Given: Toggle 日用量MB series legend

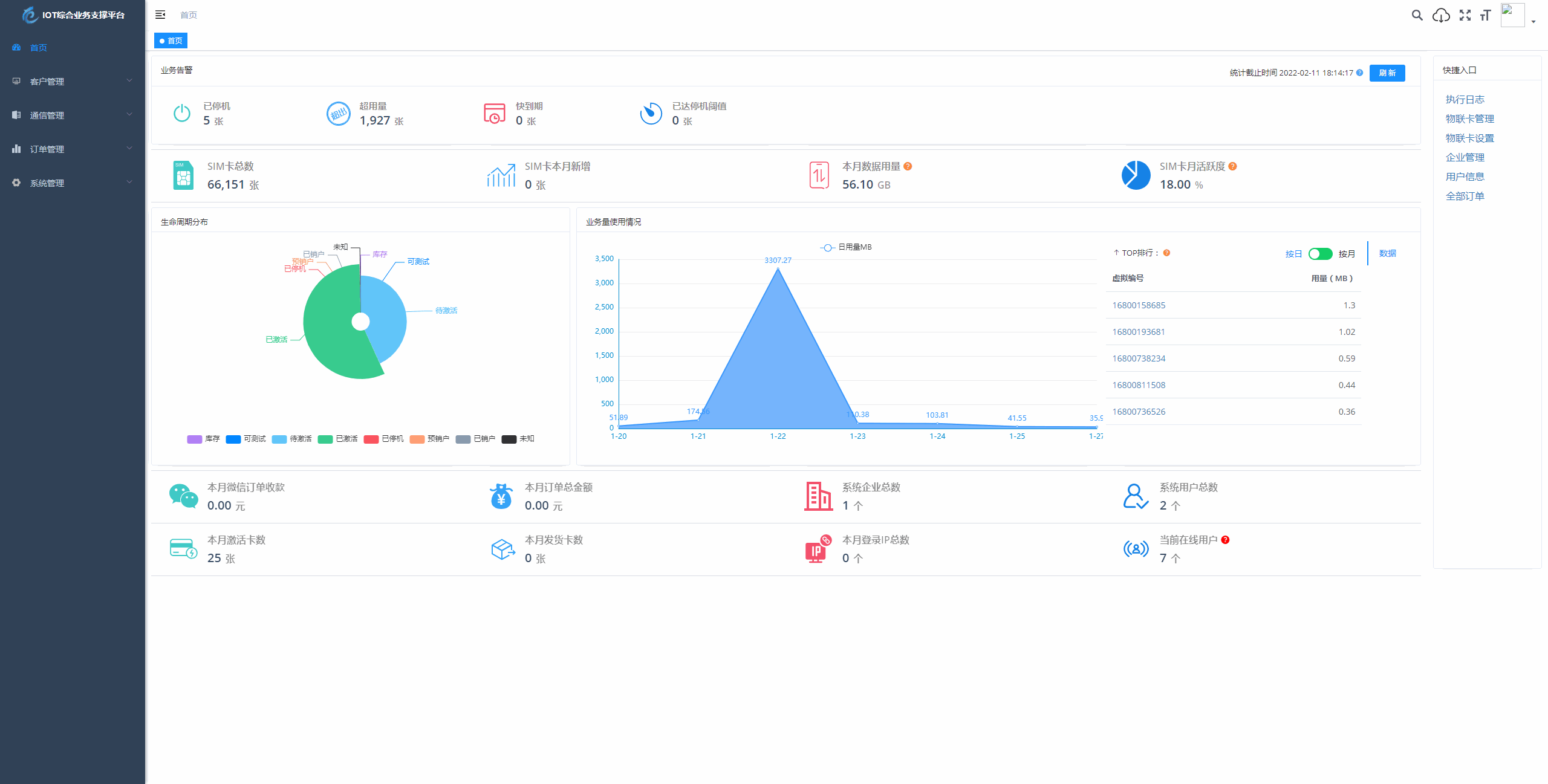Looking at the screenshot, I should tap(846, 247).
